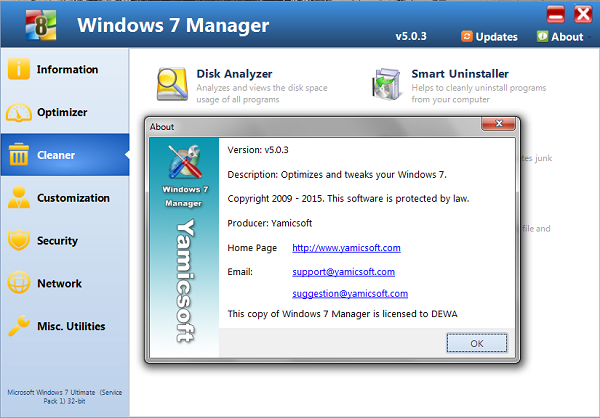Click the Network globe icon
This screenshot has width=600, height=418.
coord(19,282)
